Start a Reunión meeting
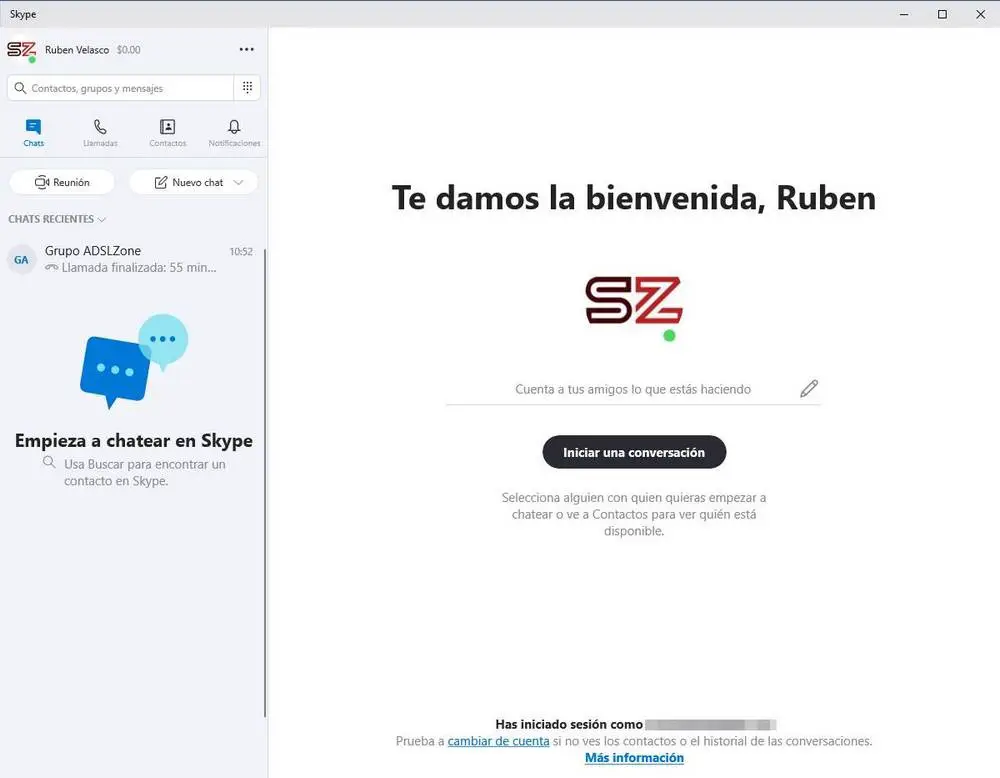 tap(62, 182)
